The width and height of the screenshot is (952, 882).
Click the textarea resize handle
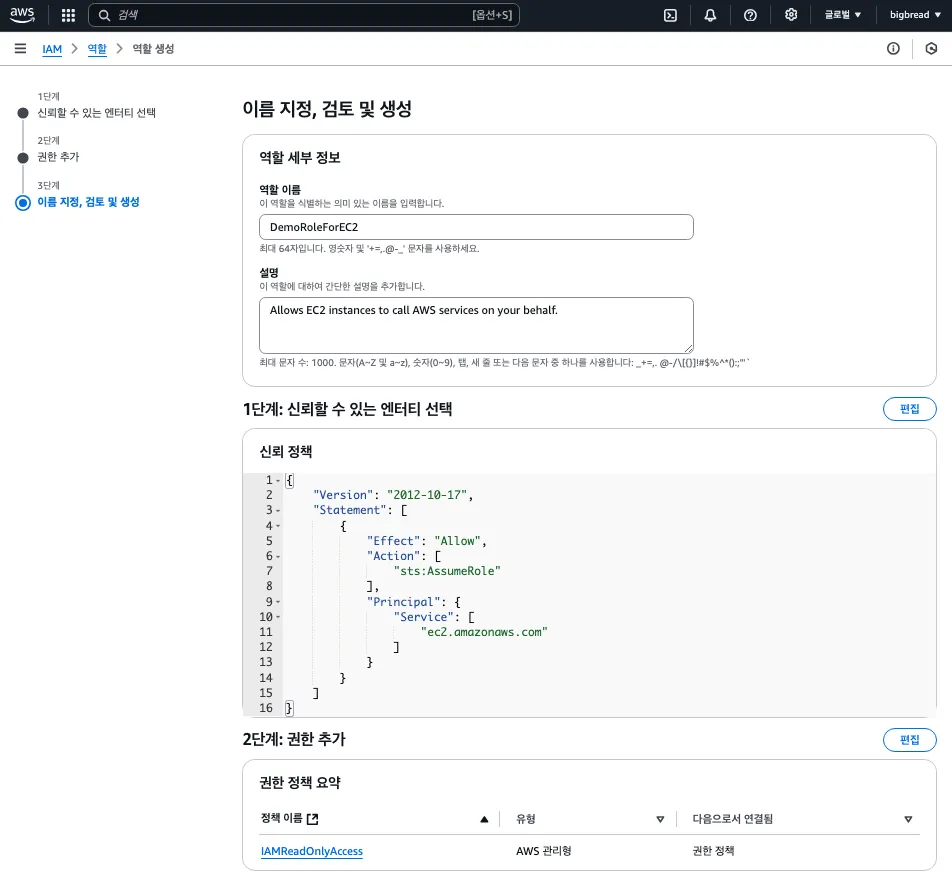688,348
